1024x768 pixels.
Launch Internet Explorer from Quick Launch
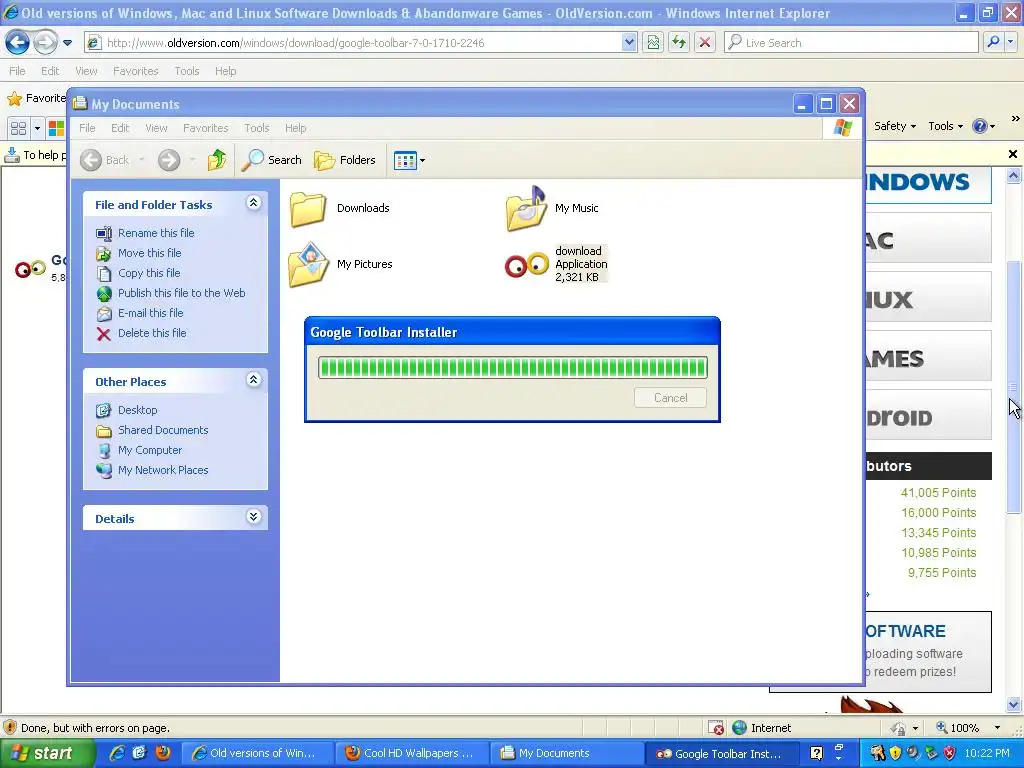pos(118,753)
